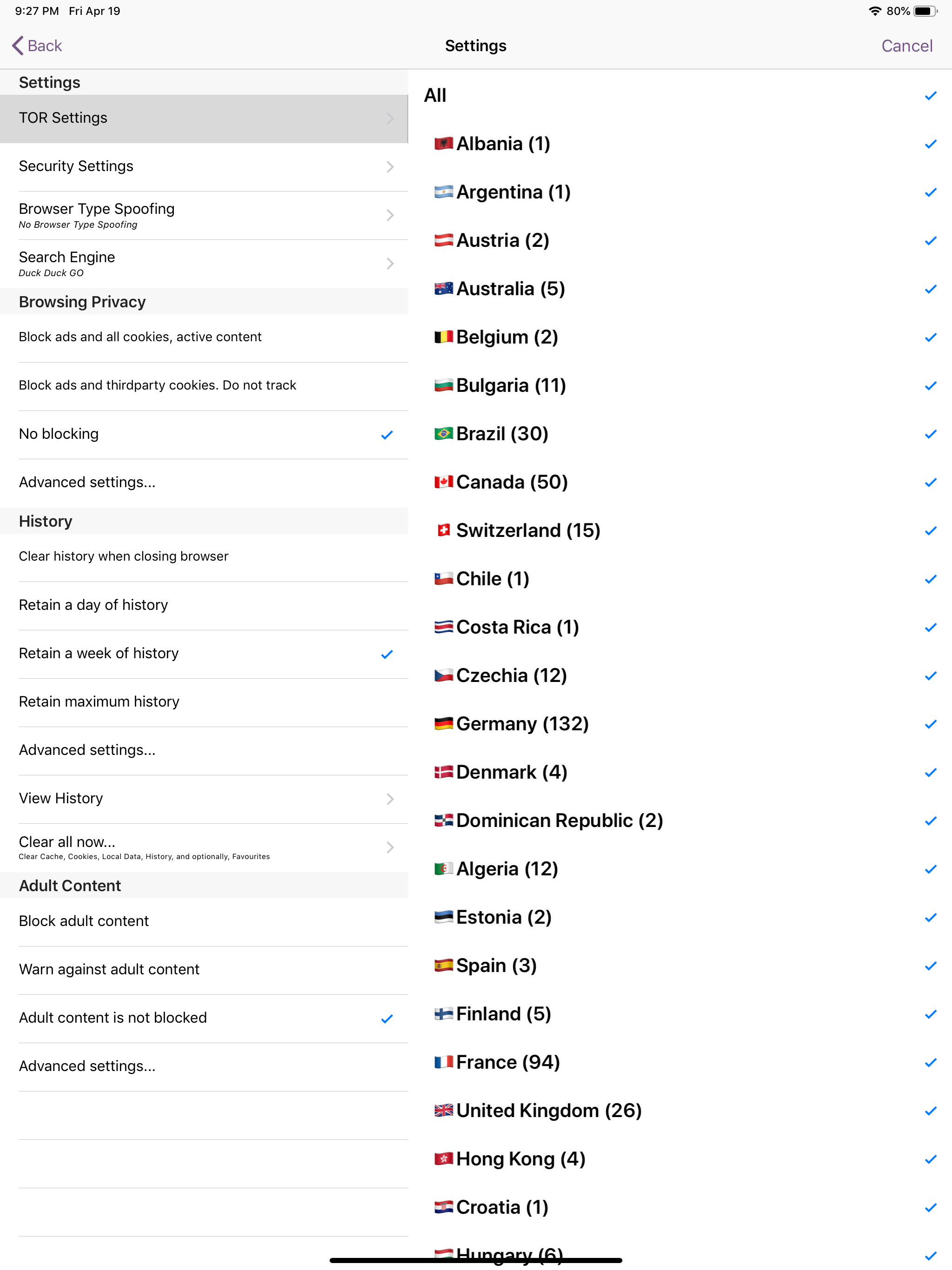Click the Germany flag icon
The image size is (952, 1270).
click(x=443, y=724)
